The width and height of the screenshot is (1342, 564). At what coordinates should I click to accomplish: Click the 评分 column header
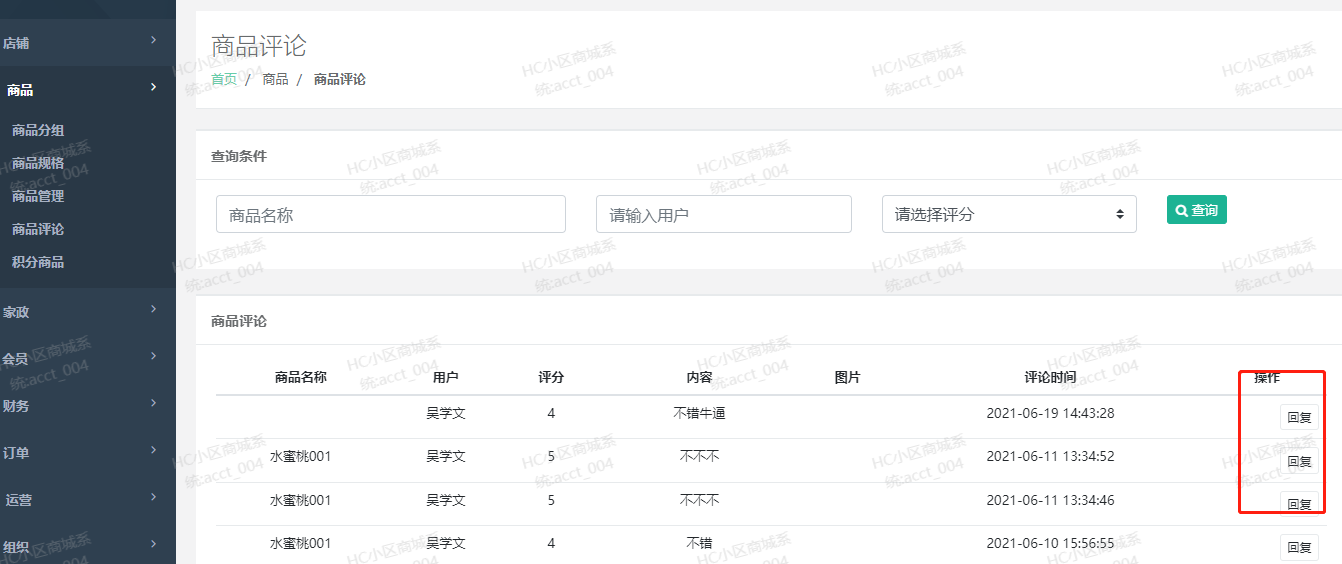551,377
